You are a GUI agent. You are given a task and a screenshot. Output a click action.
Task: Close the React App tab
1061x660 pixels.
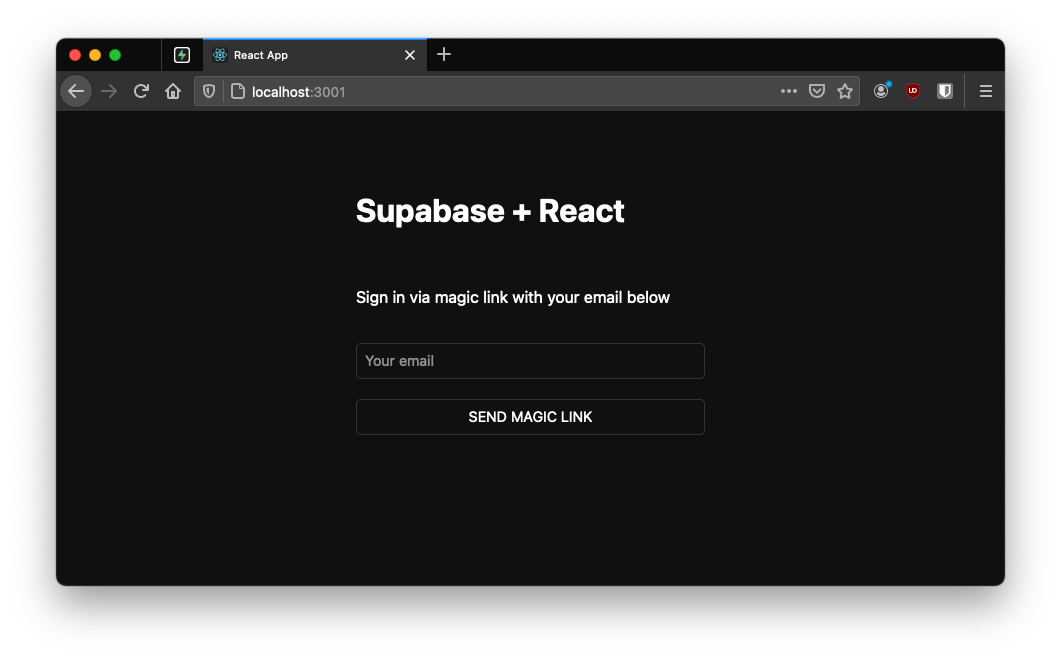[x=409, y=55]
